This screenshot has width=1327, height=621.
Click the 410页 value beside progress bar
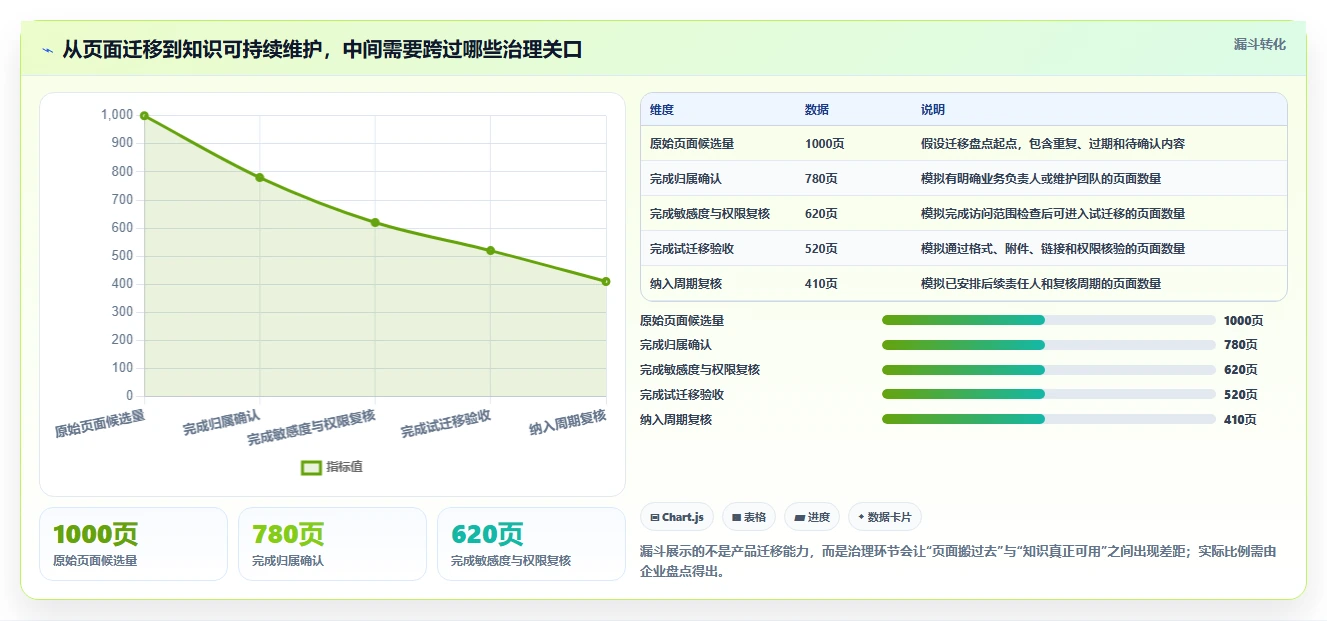1241,420
